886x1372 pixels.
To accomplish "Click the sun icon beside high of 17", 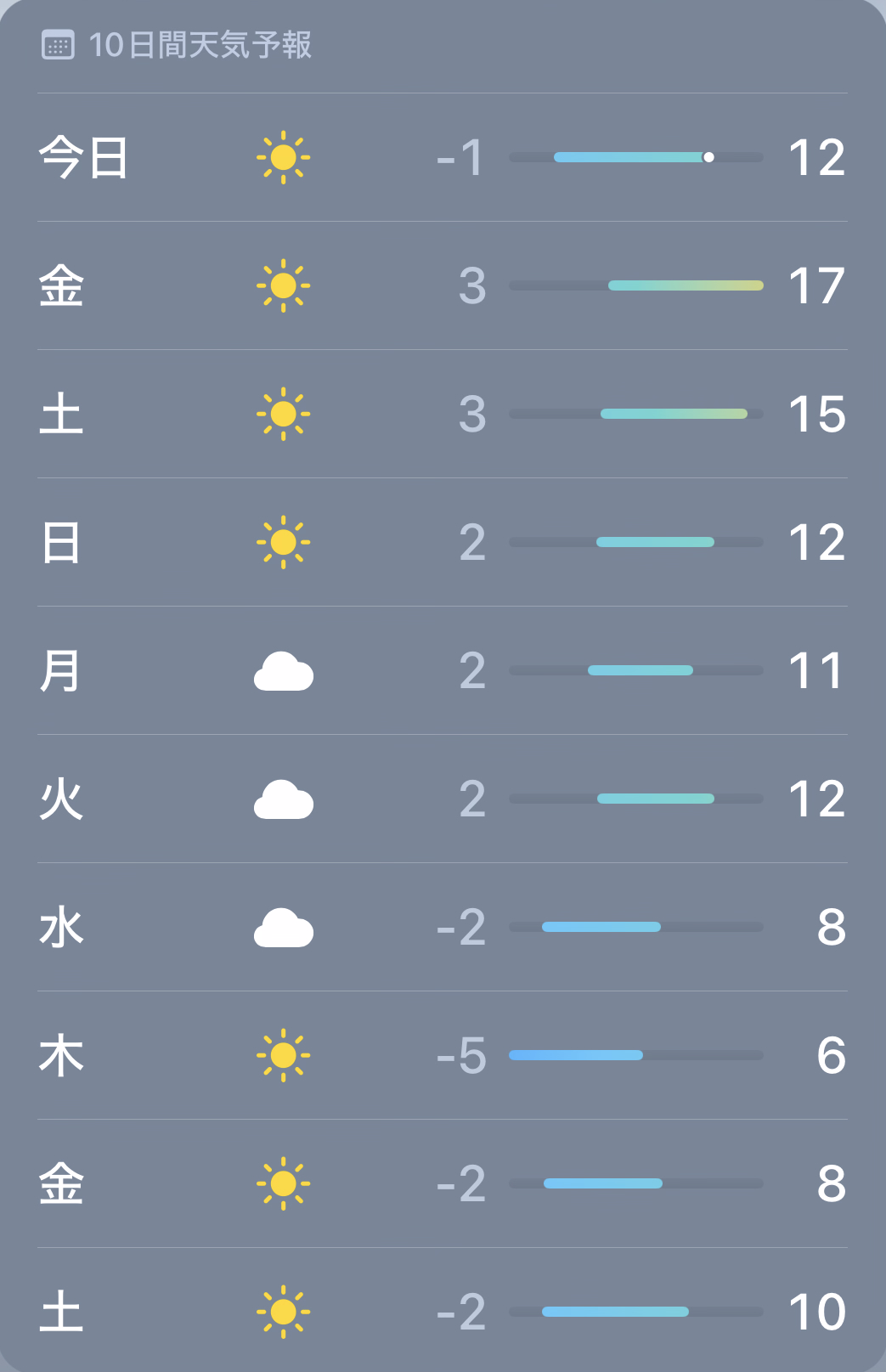I will pos(283,285).
